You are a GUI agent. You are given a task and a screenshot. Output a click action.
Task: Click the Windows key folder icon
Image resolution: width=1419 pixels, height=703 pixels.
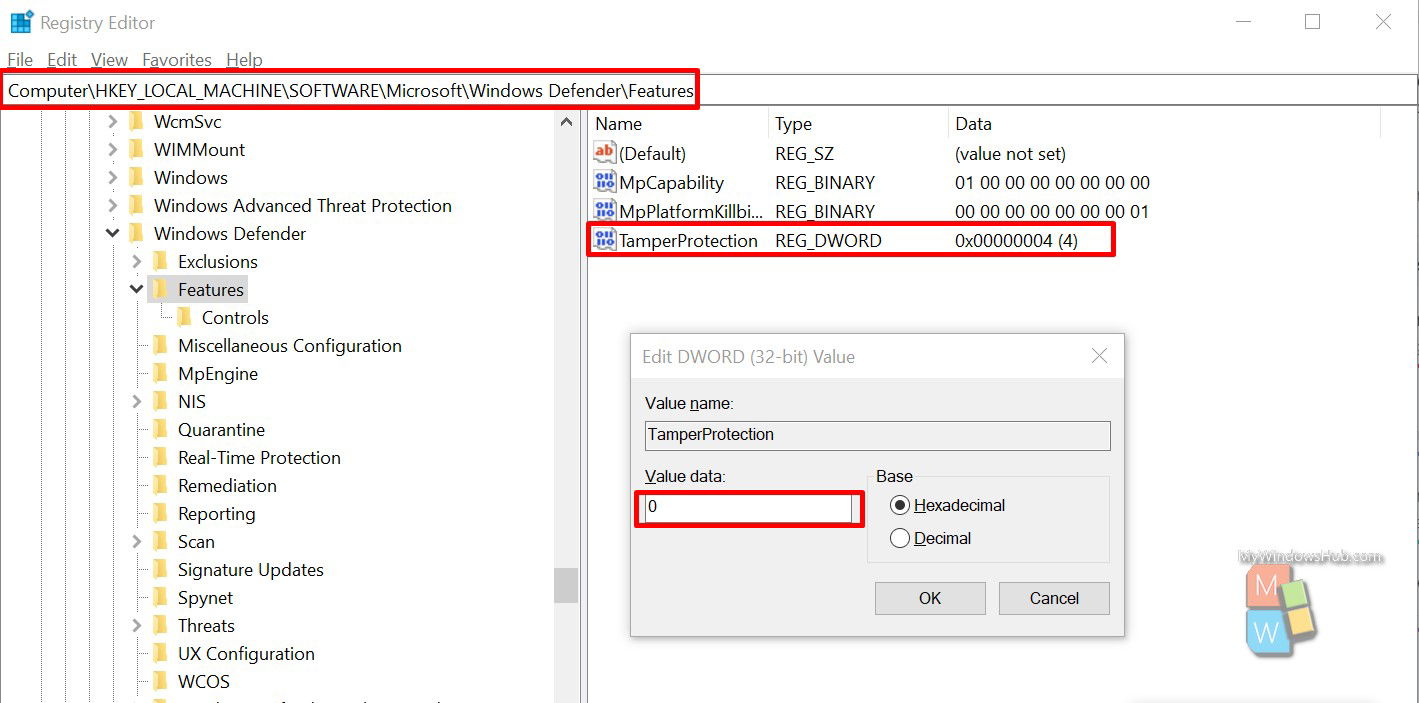pyautogui.click(x=136, y=178)
